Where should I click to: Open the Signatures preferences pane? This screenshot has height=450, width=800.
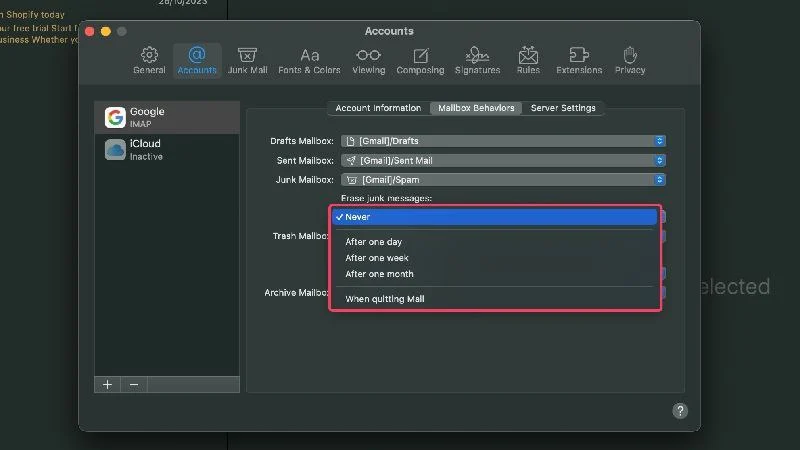click(478, 61)
